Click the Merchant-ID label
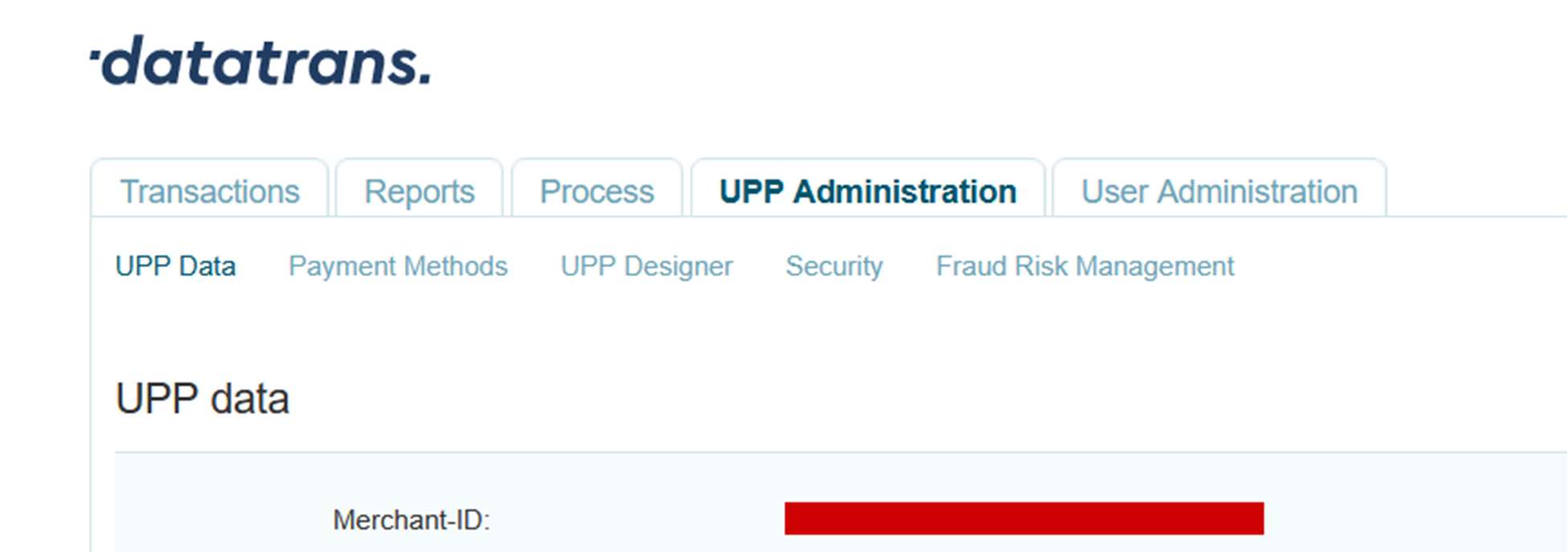The image size is (1568, 553). (411, 520)
